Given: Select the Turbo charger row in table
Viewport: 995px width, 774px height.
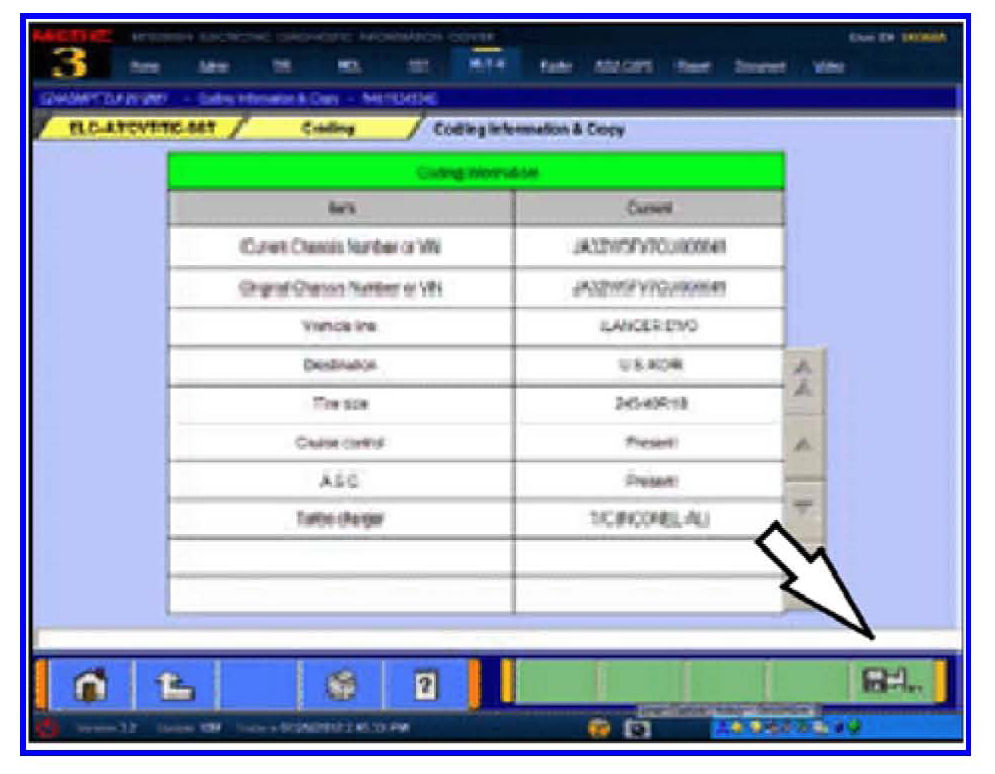Looking at the screenshot, I should pyautogui.click(x=340, y=519).
